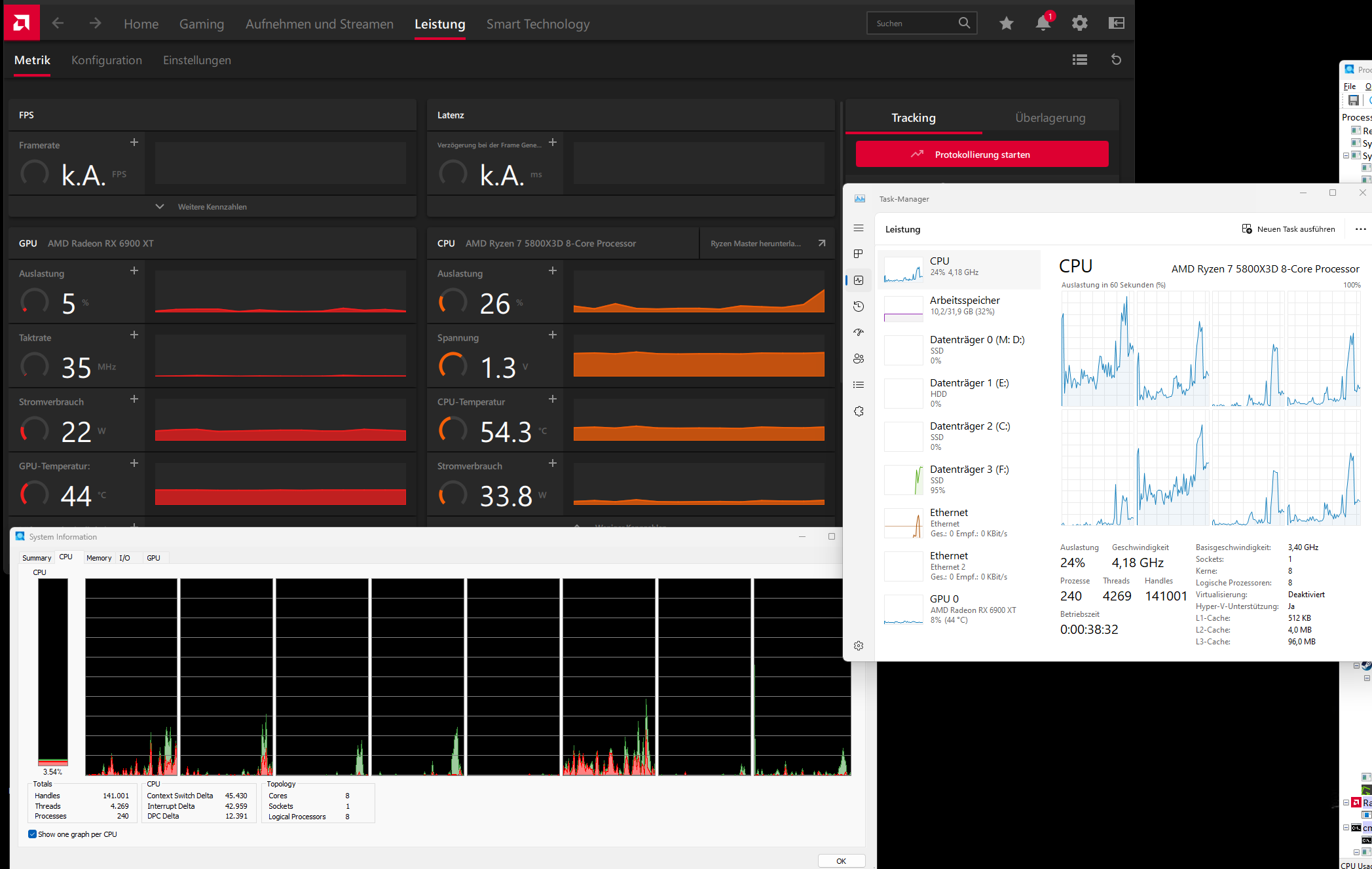Click Betriebszeit value 0:00:38:32
The image size is (1372, 869).
1089,629
